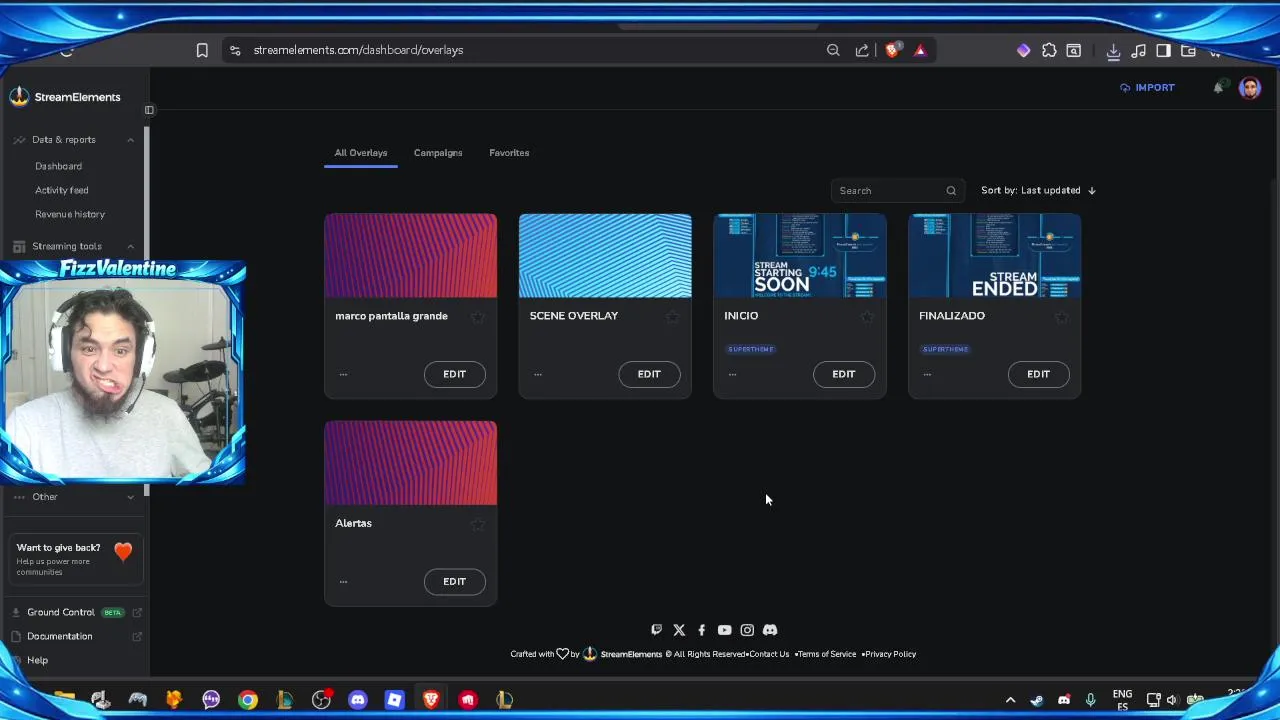
Task: Open StreamElements Instagram social icon
Action: [x=747, y=630]
